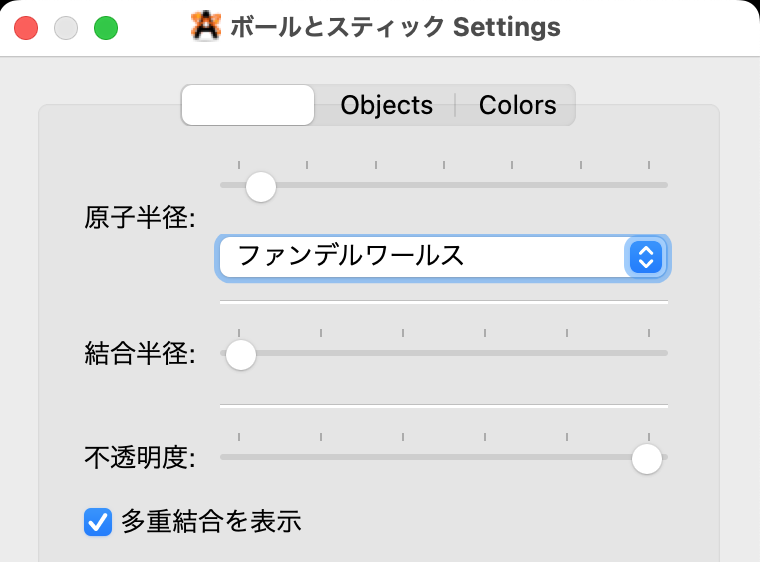760x562 pixels.
Task: Click the middle of the 結合半径 slider track
Action: click(x=444, y=353)
